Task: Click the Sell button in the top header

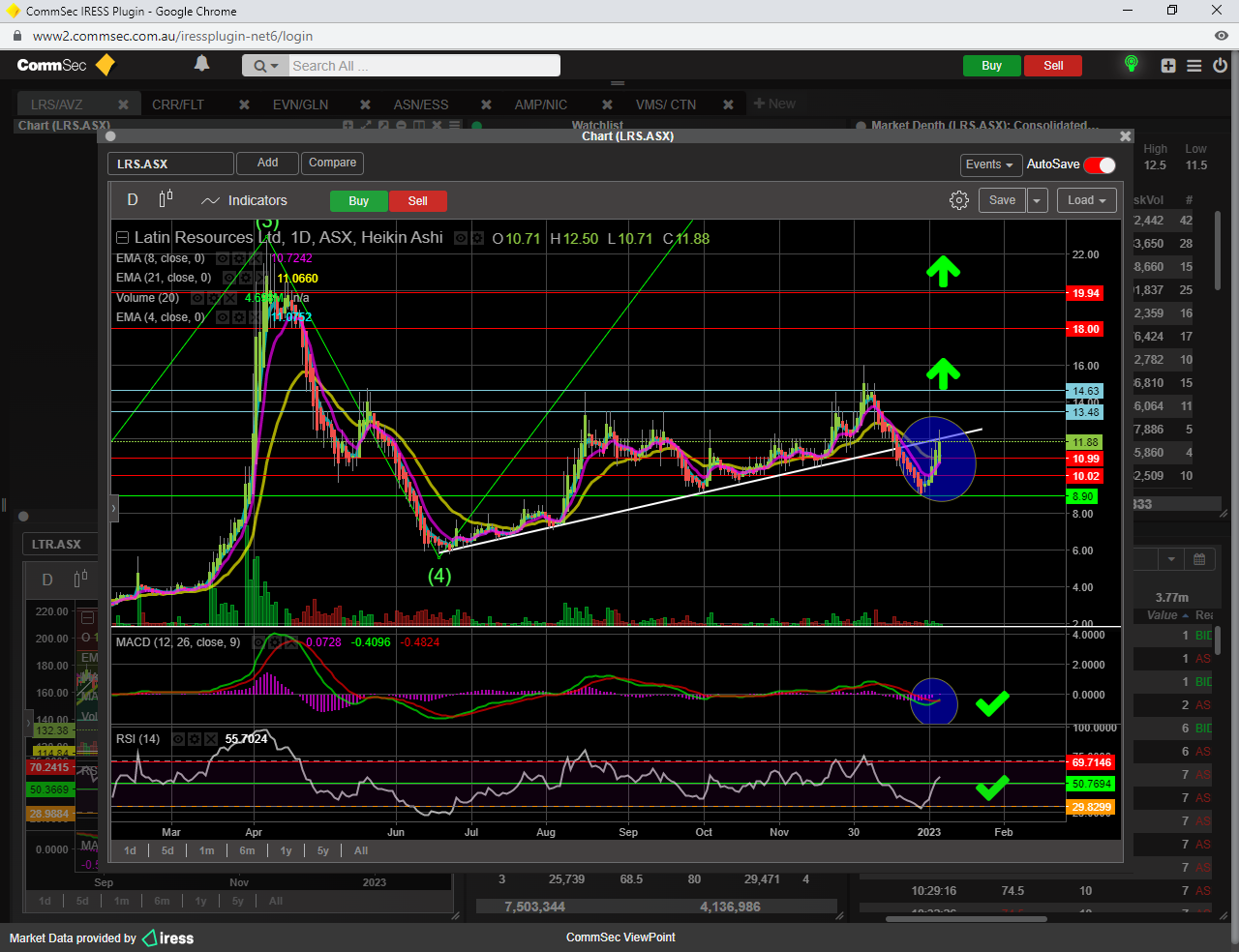Action: click(1053, 66)
